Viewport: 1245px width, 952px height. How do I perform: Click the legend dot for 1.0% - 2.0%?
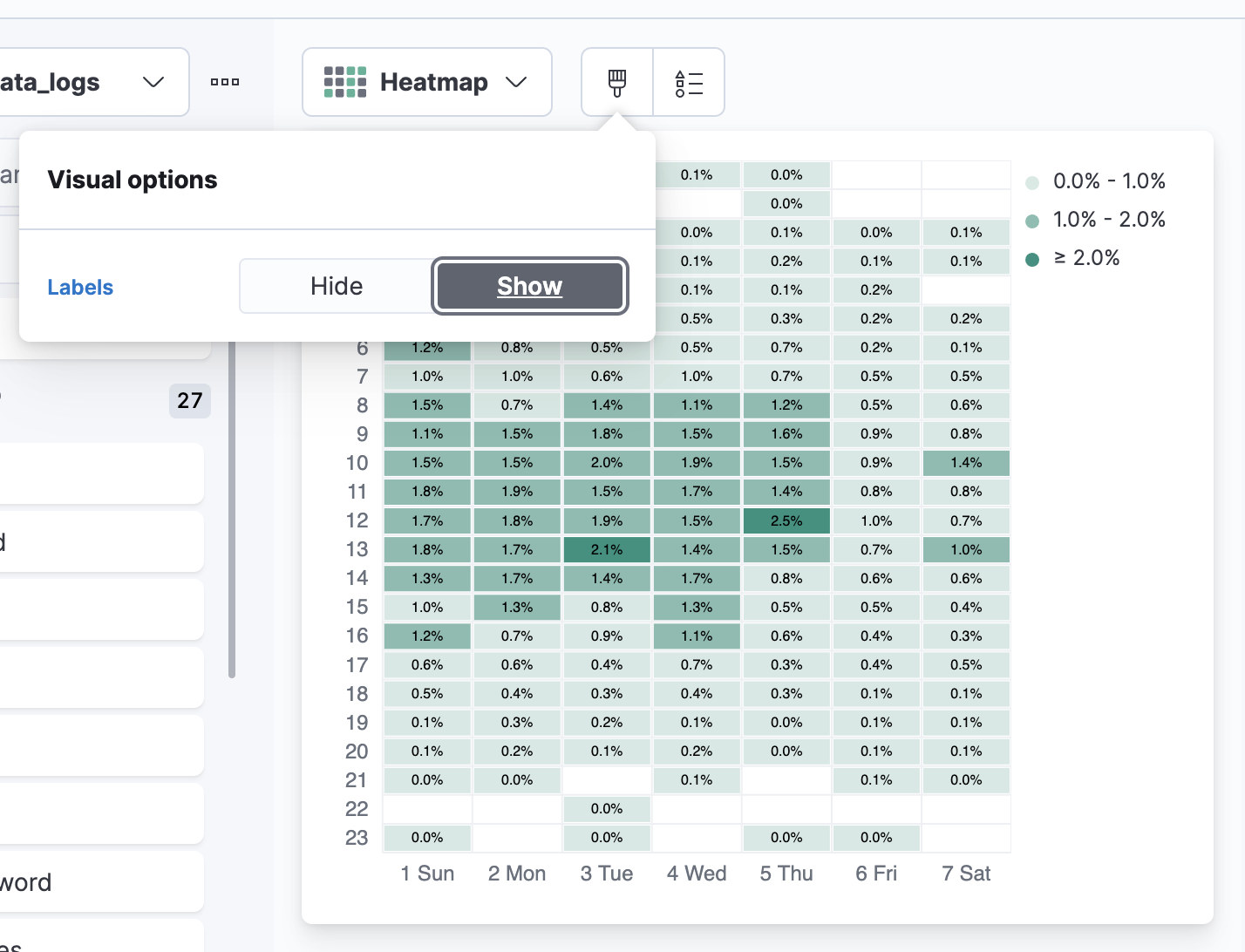click(x=1033, y=220)
